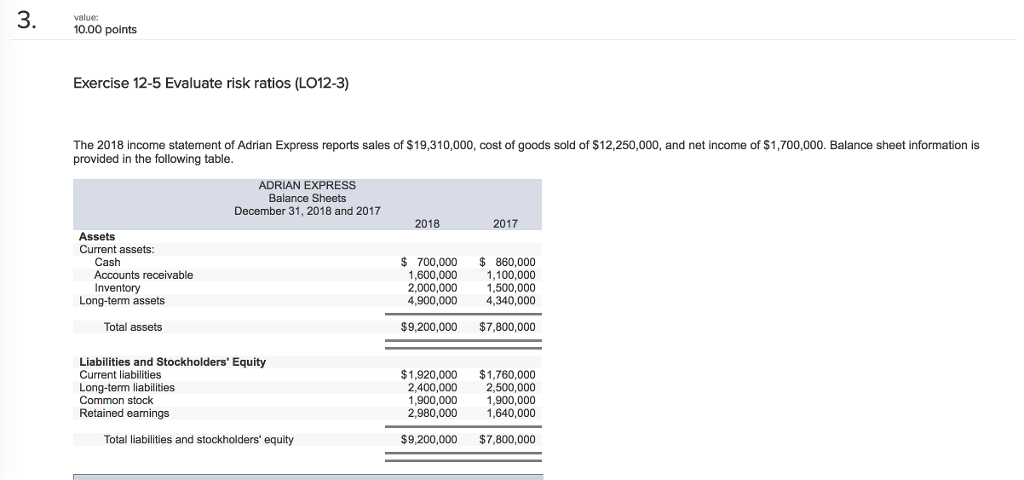
Task: Select Retained earnings 2018 value 2,980,000
Action: [x=432, y=413]
